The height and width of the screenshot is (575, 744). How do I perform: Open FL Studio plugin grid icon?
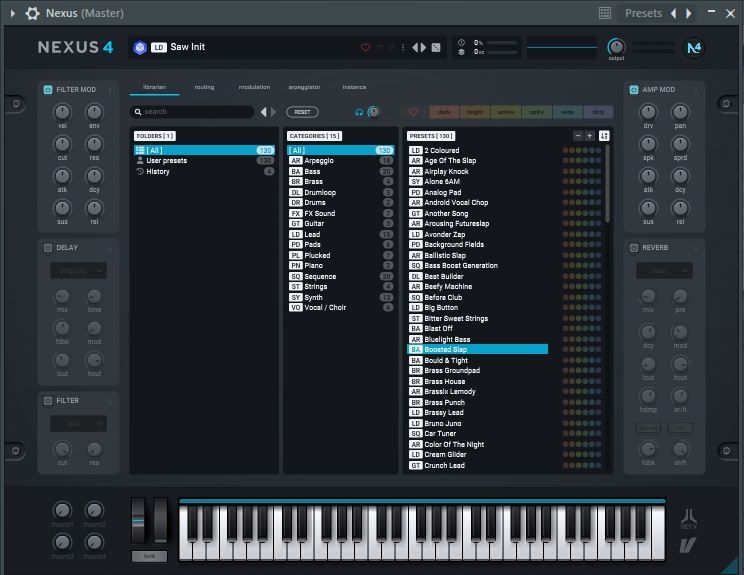[605, 13]
